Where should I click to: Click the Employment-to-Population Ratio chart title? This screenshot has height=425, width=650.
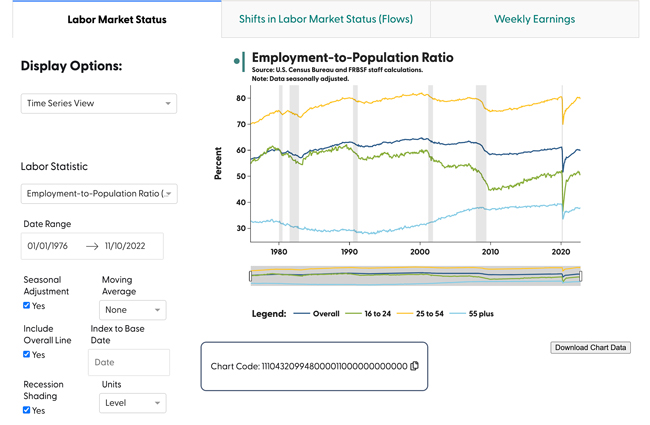(352, 57)
